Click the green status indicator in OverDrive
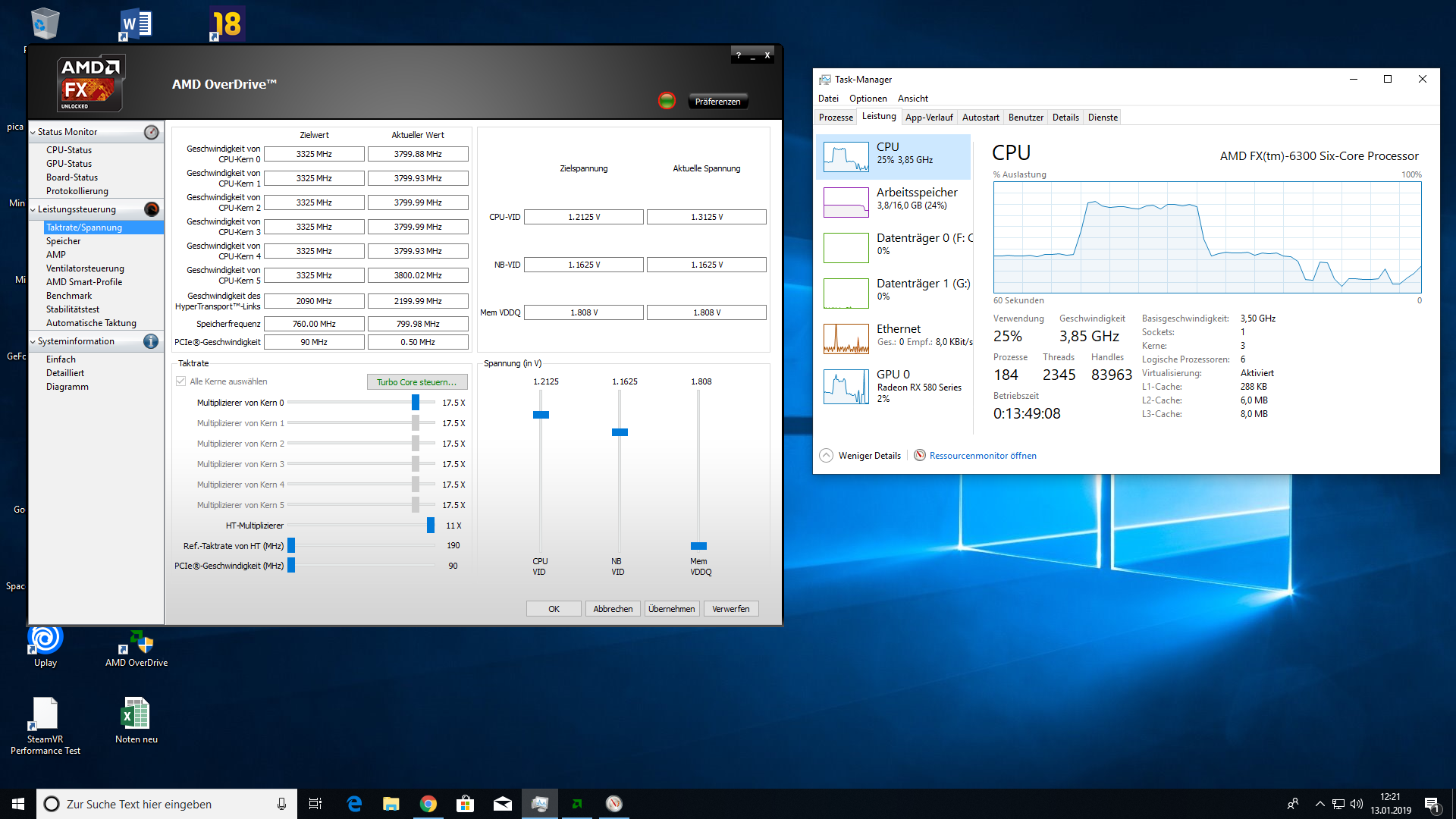This screenshot has height=819, width=1456. pyautogui.click(x=667, y=100)
